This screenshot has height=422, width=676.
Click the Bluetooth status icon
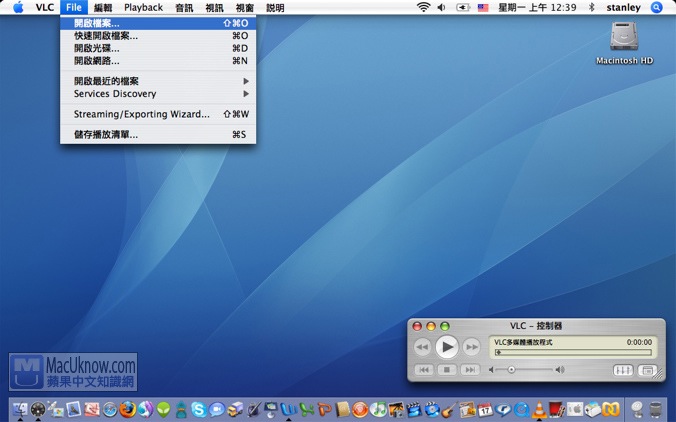(592, 7)
